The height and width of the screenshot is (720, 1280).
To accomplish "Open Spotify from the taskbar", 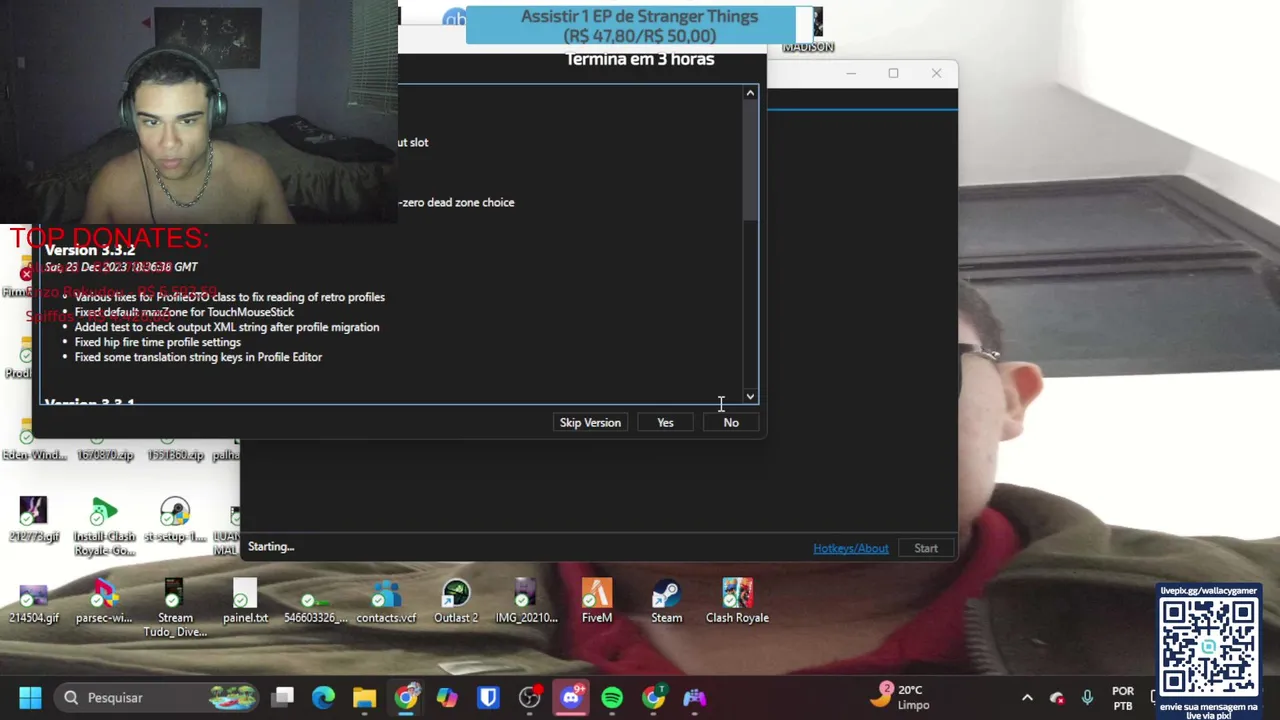I will tap(612, 697).
